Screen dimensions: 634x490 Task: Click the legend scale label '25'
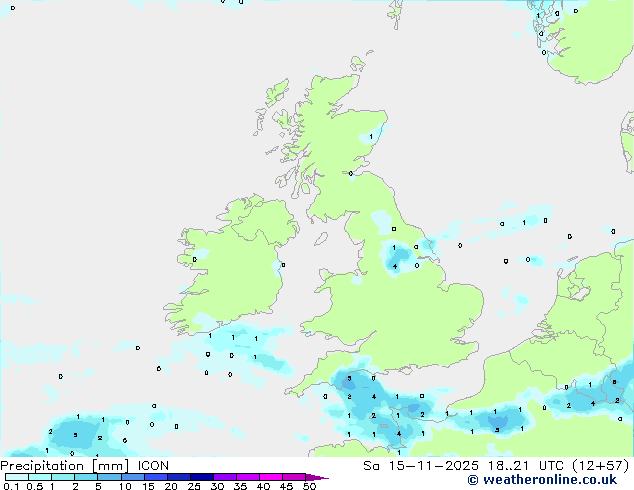194,486
